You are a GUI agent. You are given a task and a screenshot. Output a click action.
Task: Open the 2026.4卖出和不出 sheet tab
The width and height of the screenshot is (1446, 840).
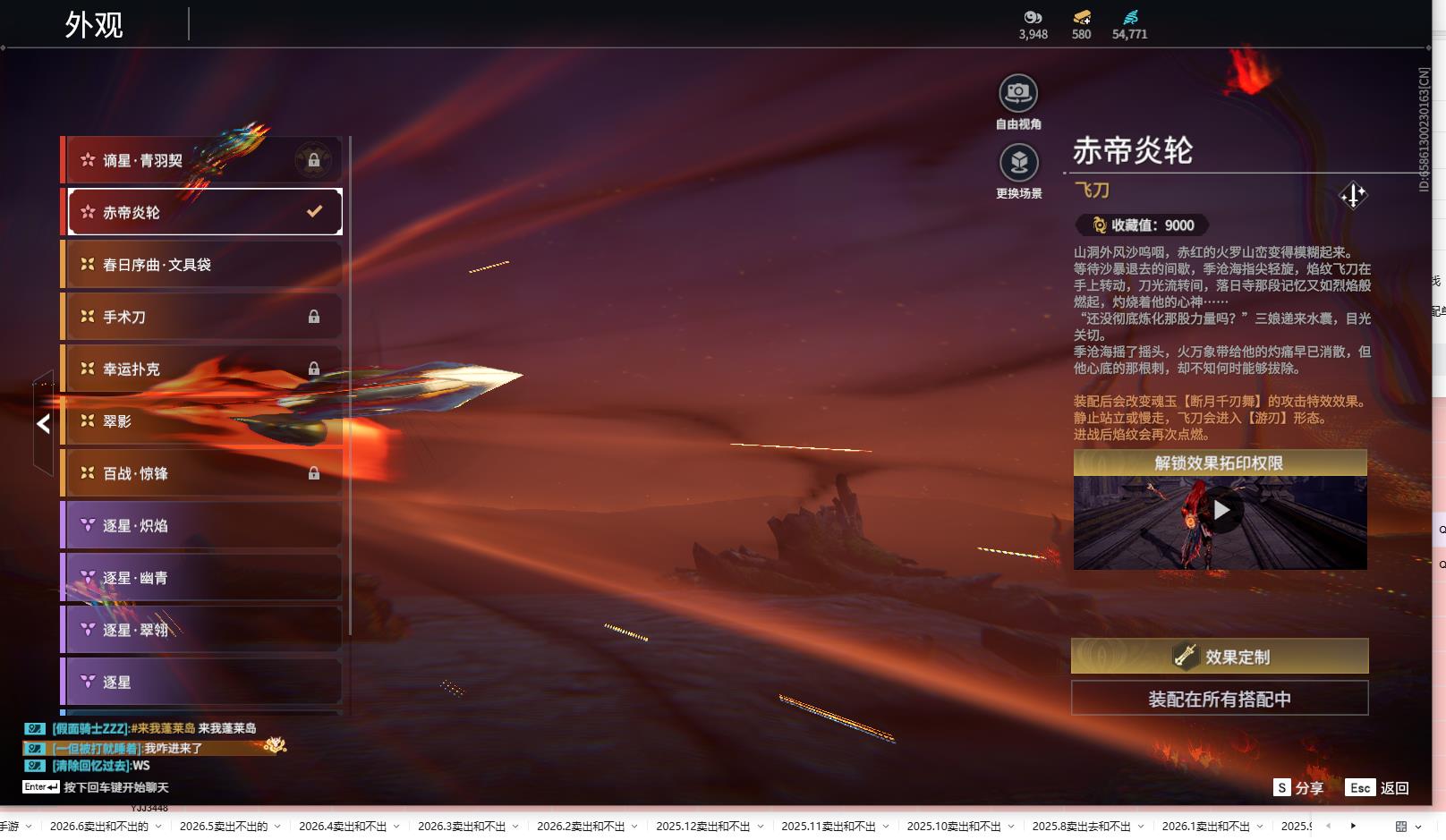(343, 826)
